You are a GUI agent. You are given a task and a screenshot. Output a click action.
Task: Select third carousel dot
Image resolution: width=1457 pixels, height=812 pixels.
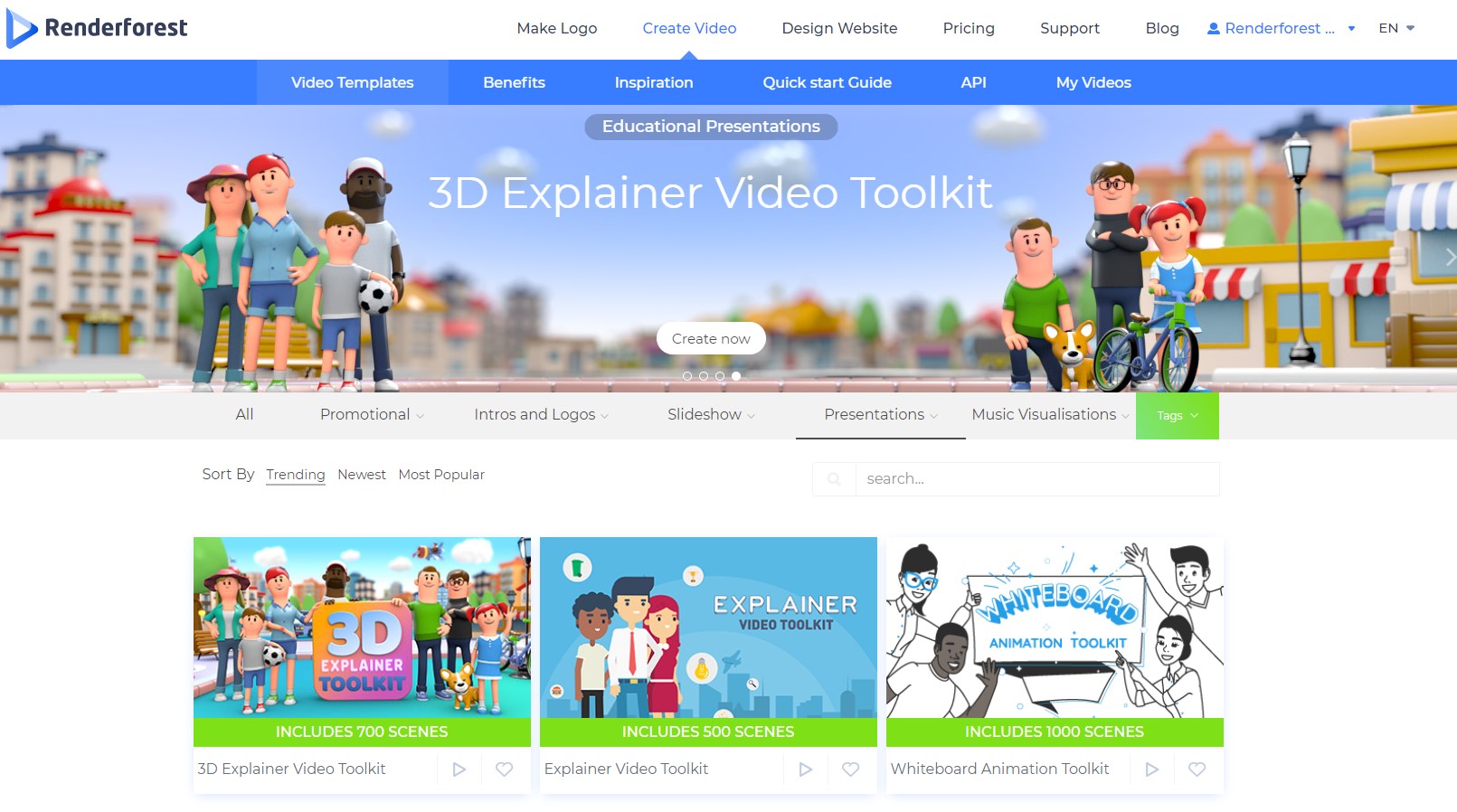[x=720, y=376]
